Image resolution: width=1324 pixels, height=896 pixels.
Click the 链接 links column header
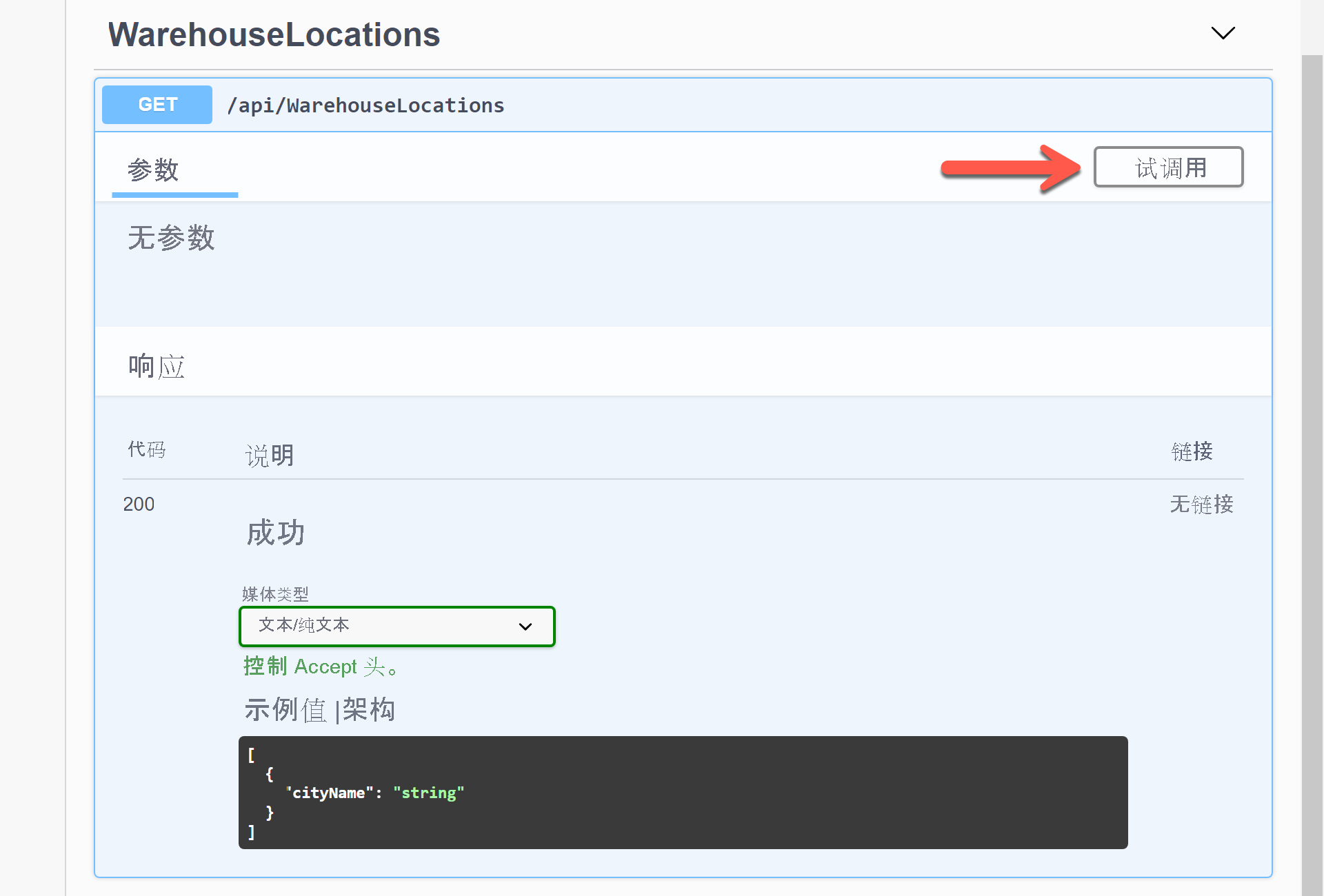click(1192, 451)
